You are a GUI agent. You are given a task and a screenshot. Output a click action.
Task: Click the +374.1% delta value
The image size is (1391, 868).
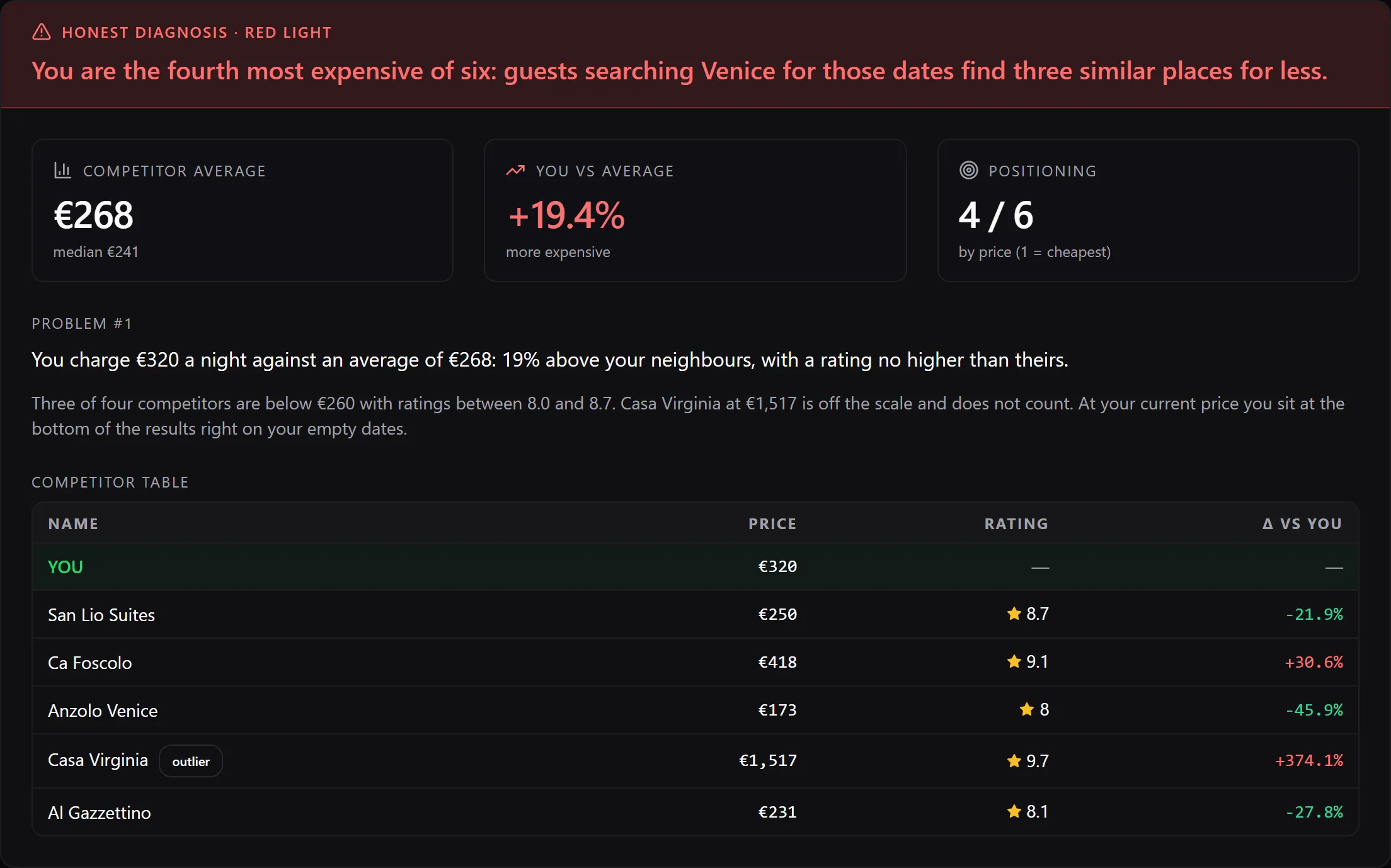click(1309, 760)
